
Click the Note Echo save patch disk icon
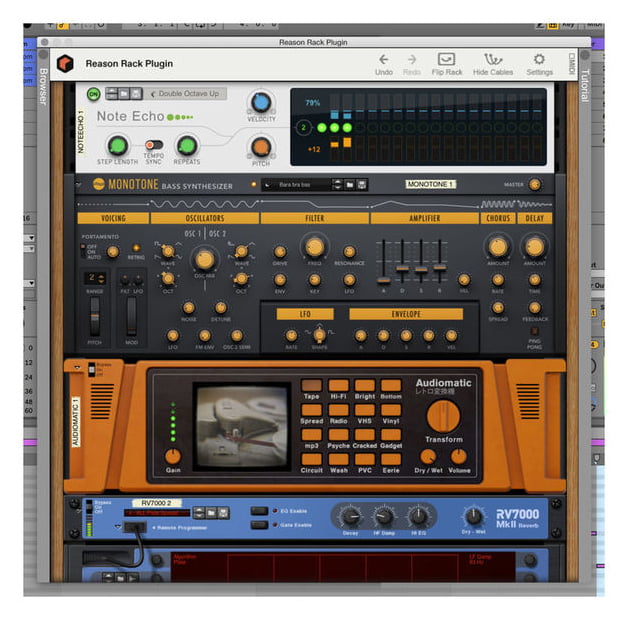pos(136,94)
